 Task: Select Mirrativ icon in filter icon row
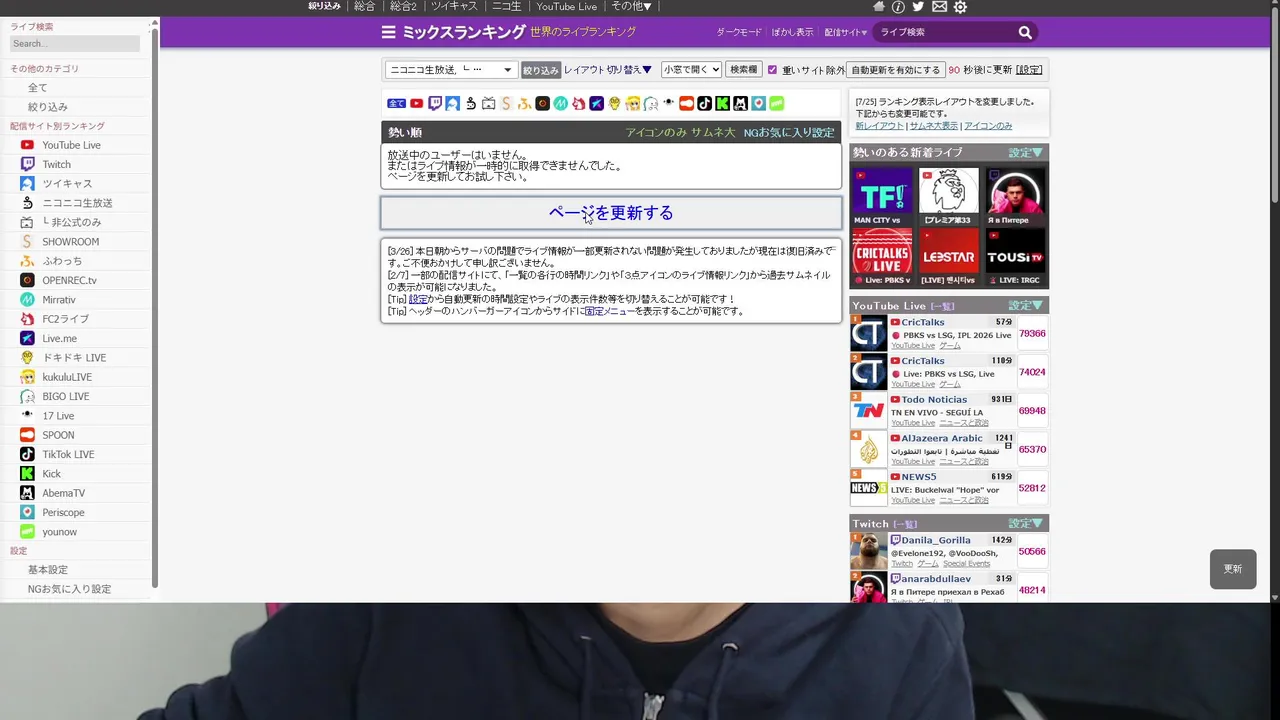click(560, 103)
